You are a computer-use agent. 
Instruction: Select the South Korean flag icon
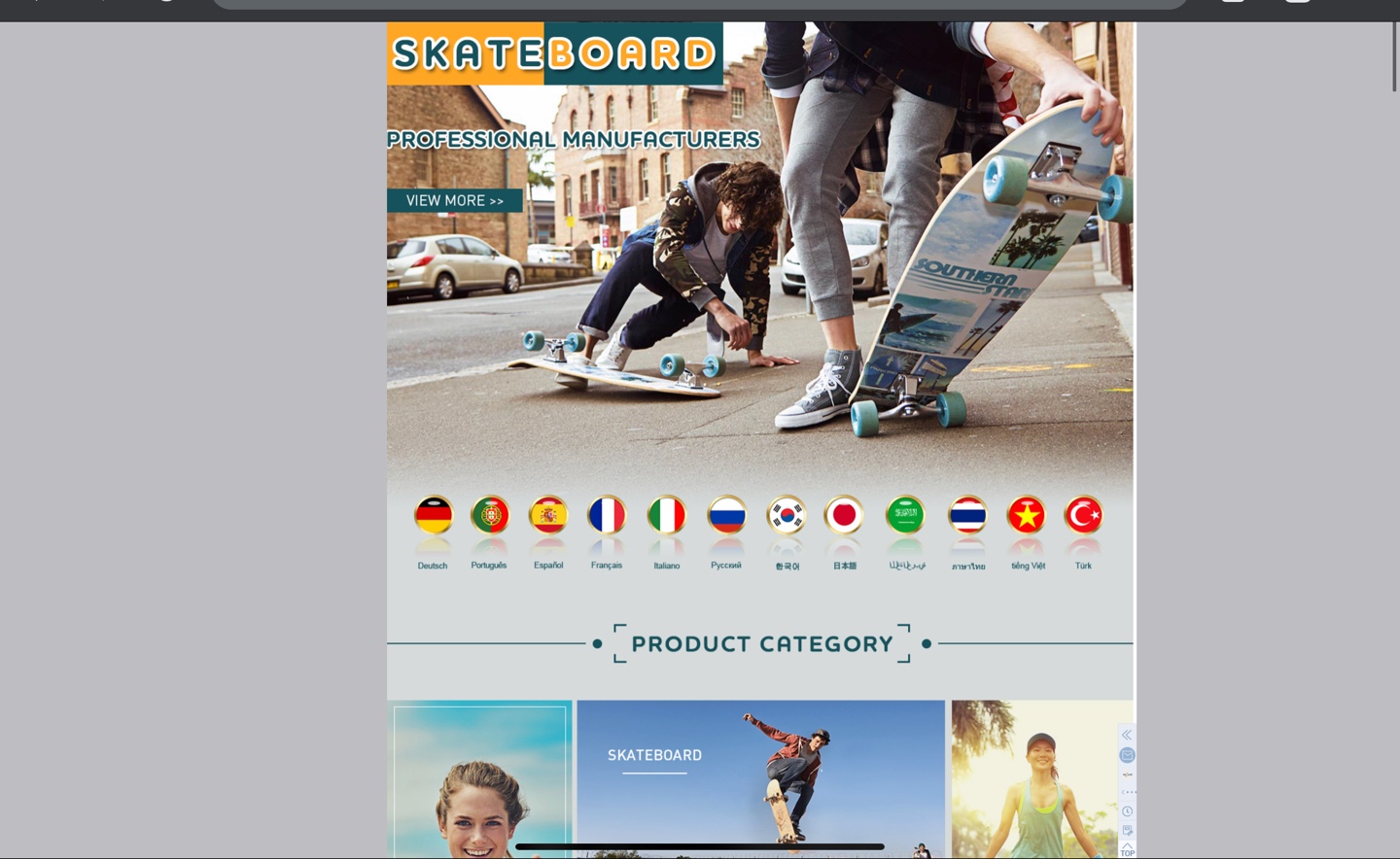(x=787, y=515)
